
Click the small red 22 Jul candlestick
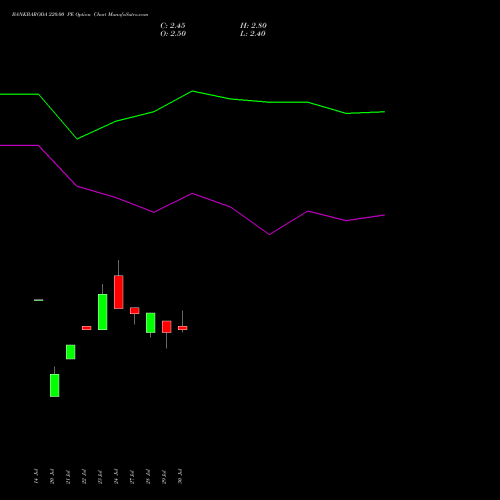87,328
